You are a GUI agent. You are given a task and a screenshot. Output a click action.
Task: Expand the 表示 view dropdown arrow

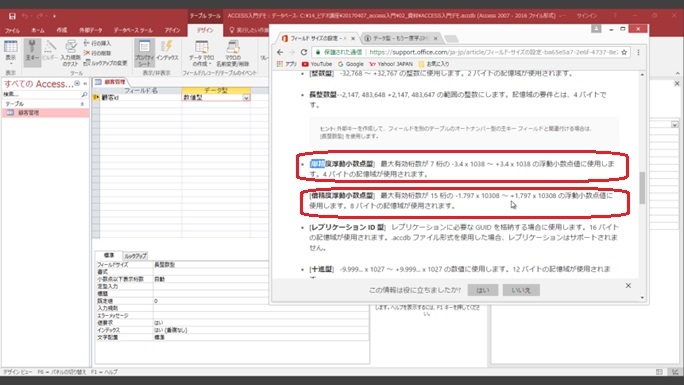(10, 64)
